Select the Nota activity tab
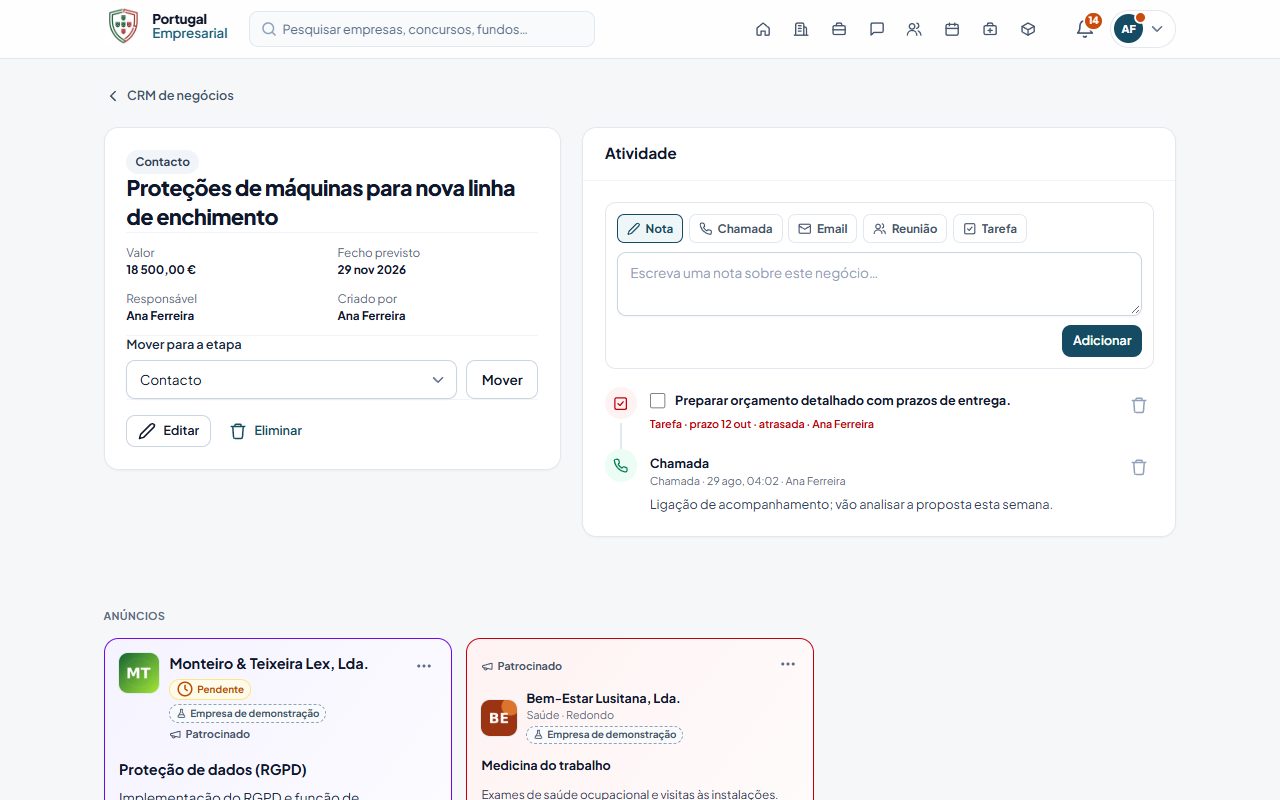1280x800 pixels. pos(650,229)
